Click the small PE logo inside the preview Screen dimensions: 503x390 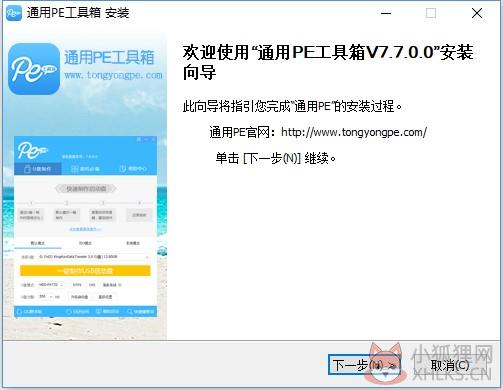click(32, 150)
